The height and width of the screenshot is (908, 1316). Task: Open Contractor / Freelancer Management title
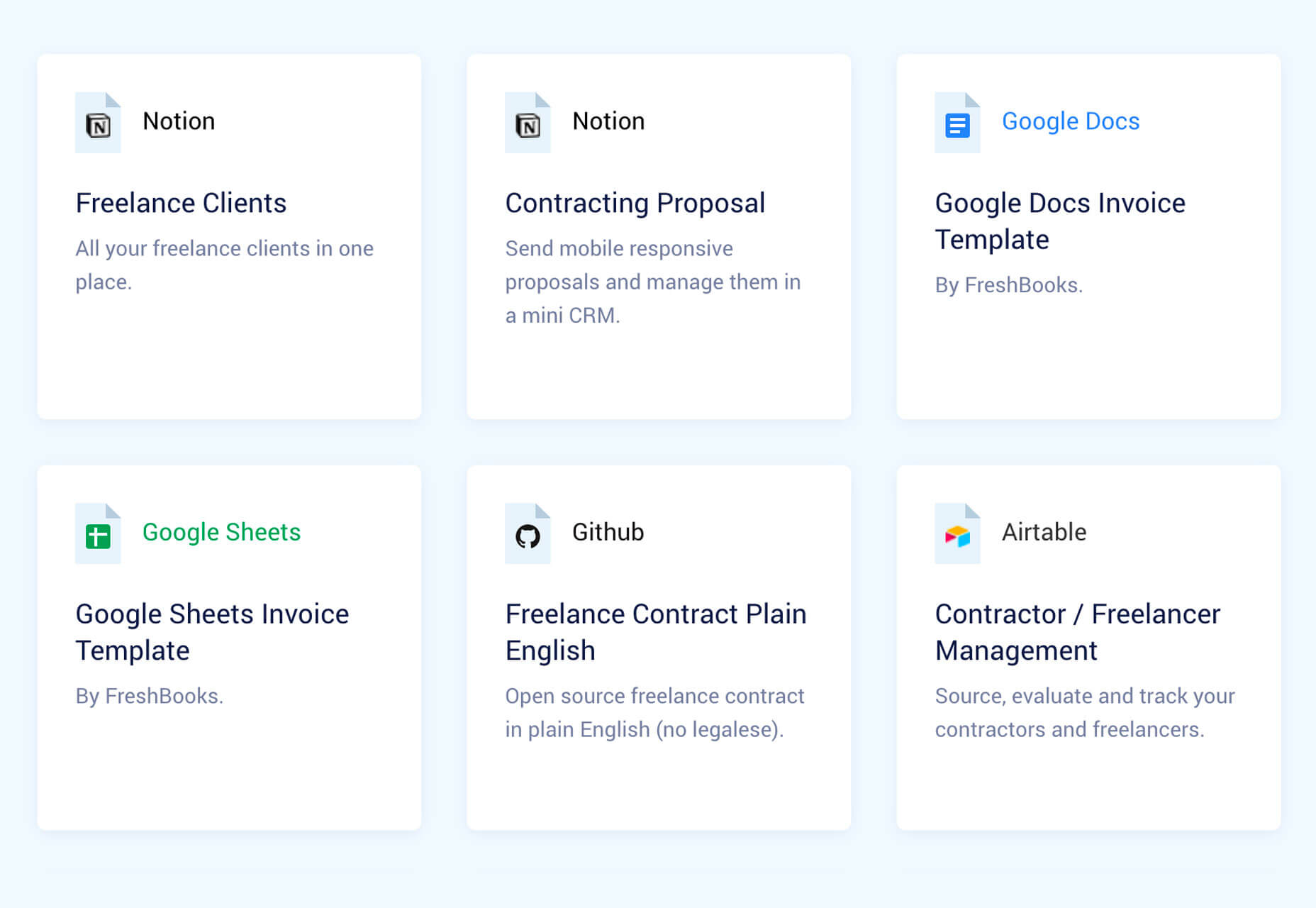tap(1077, 632)
